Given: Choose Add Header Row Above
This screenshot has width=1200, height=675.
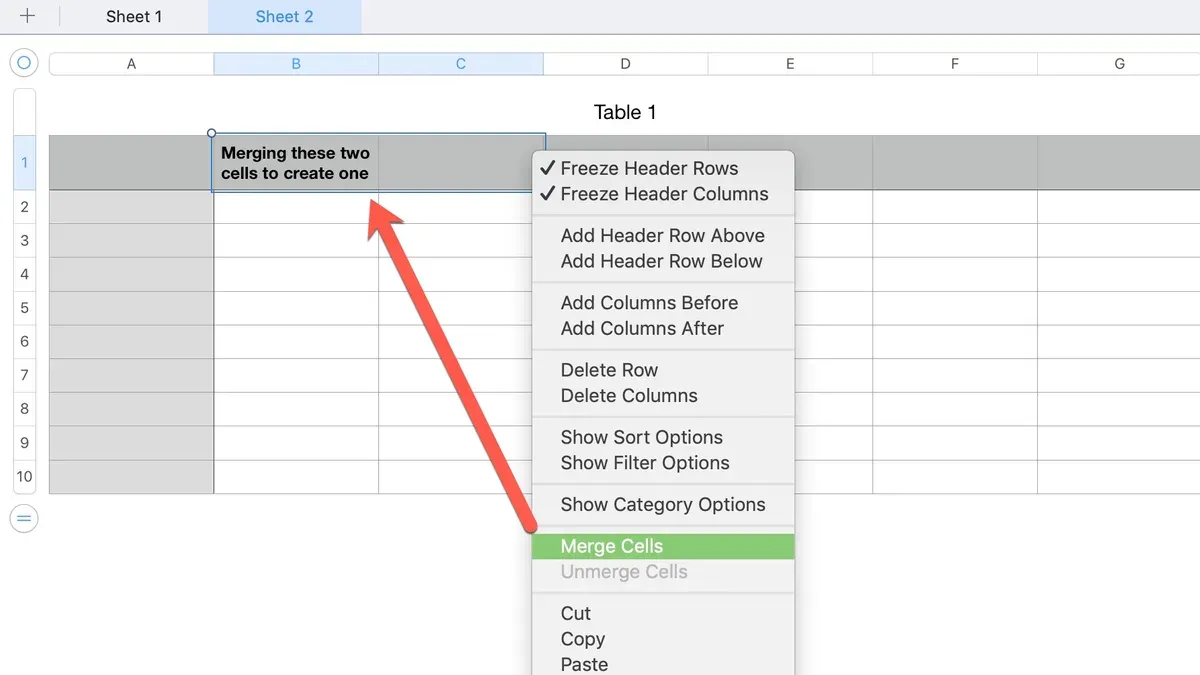Looking at the screenshot, I should (664, 235).
